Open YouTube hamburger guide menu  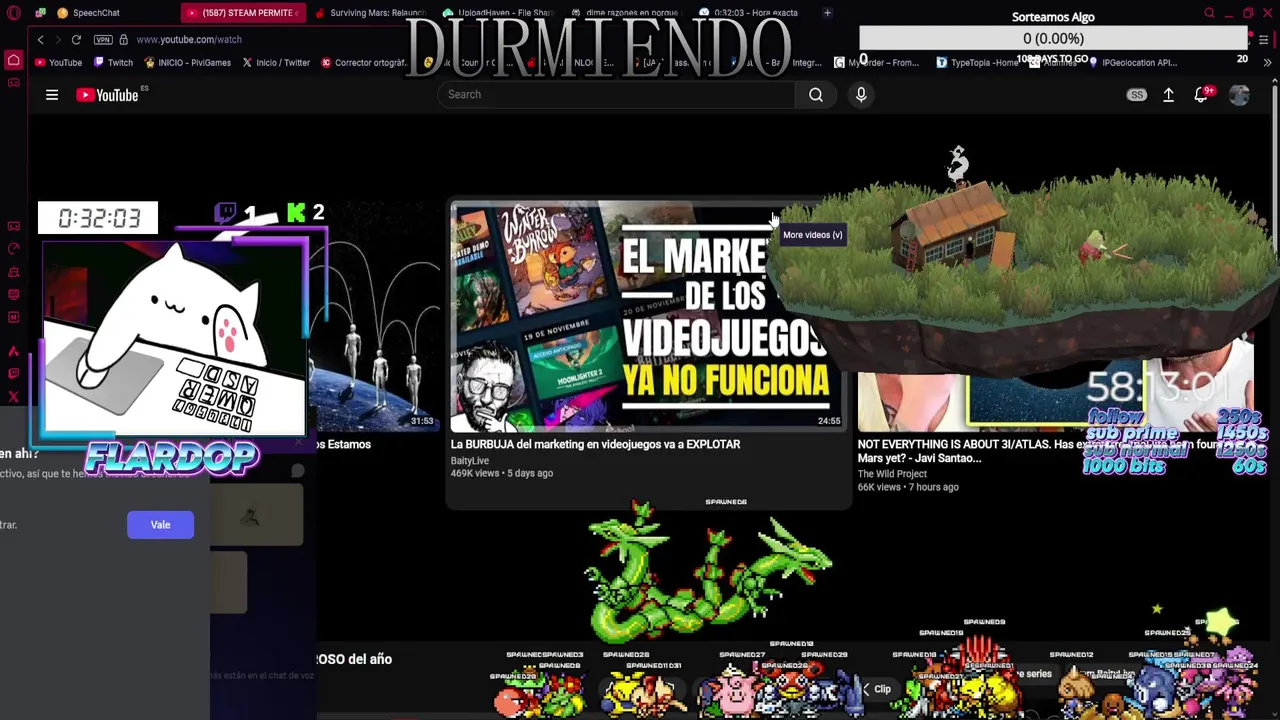coord(52,95)
